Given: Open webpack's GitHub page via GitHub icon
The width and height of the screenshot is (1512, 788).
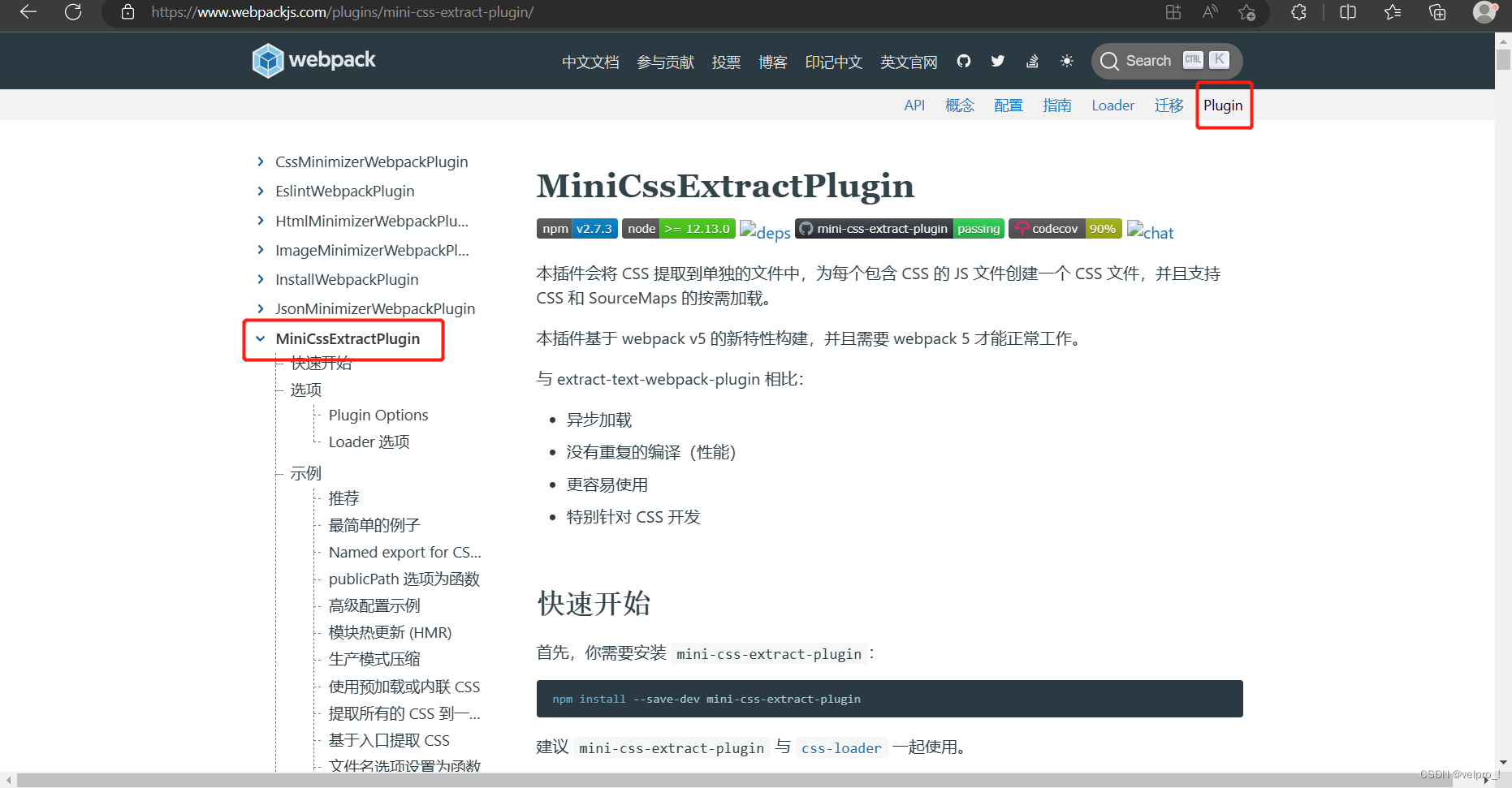Looking at the screenshot, I should 963,60.
